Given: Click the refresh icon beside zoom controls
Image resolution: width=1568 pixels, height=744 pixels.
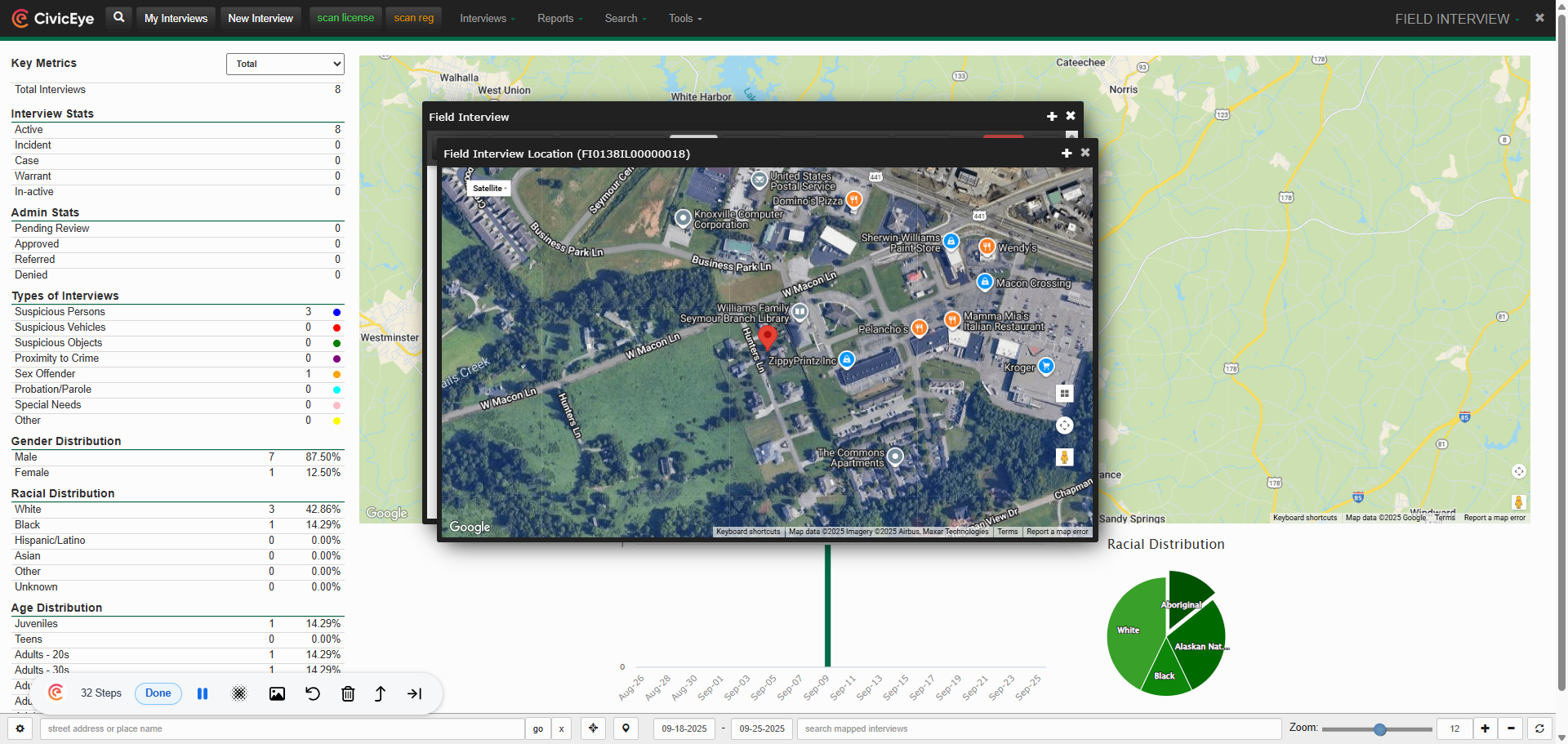Looking at the screenshot, I should tap(1539, 728).
